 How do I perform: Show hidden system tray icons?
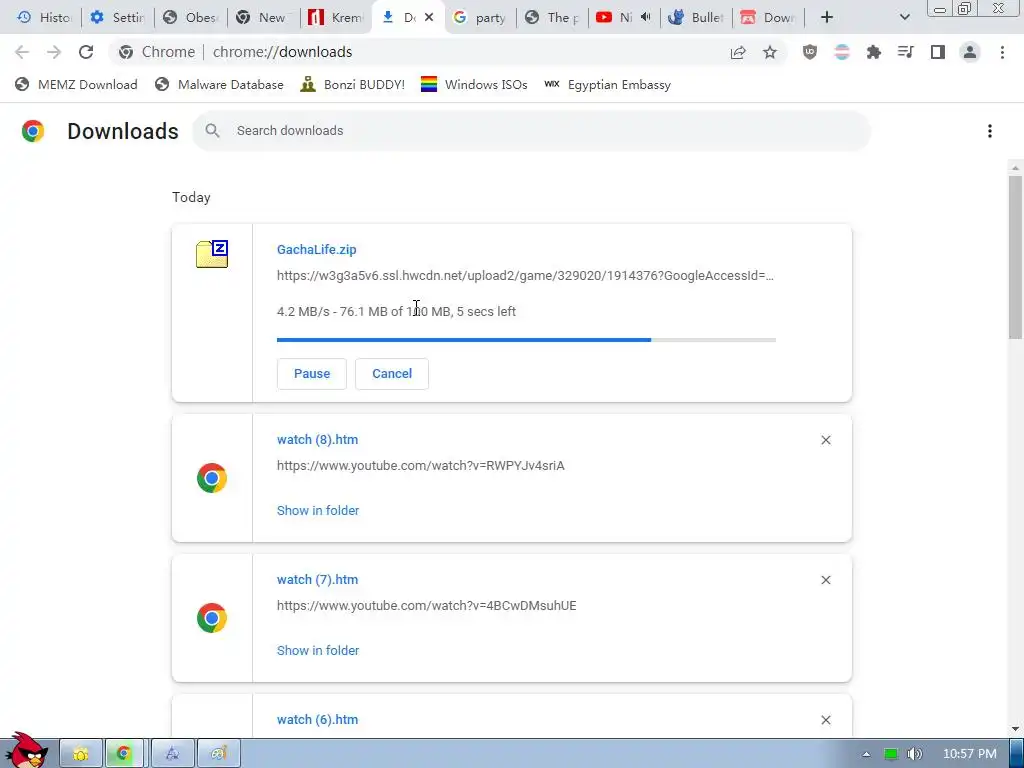(866, 754)
